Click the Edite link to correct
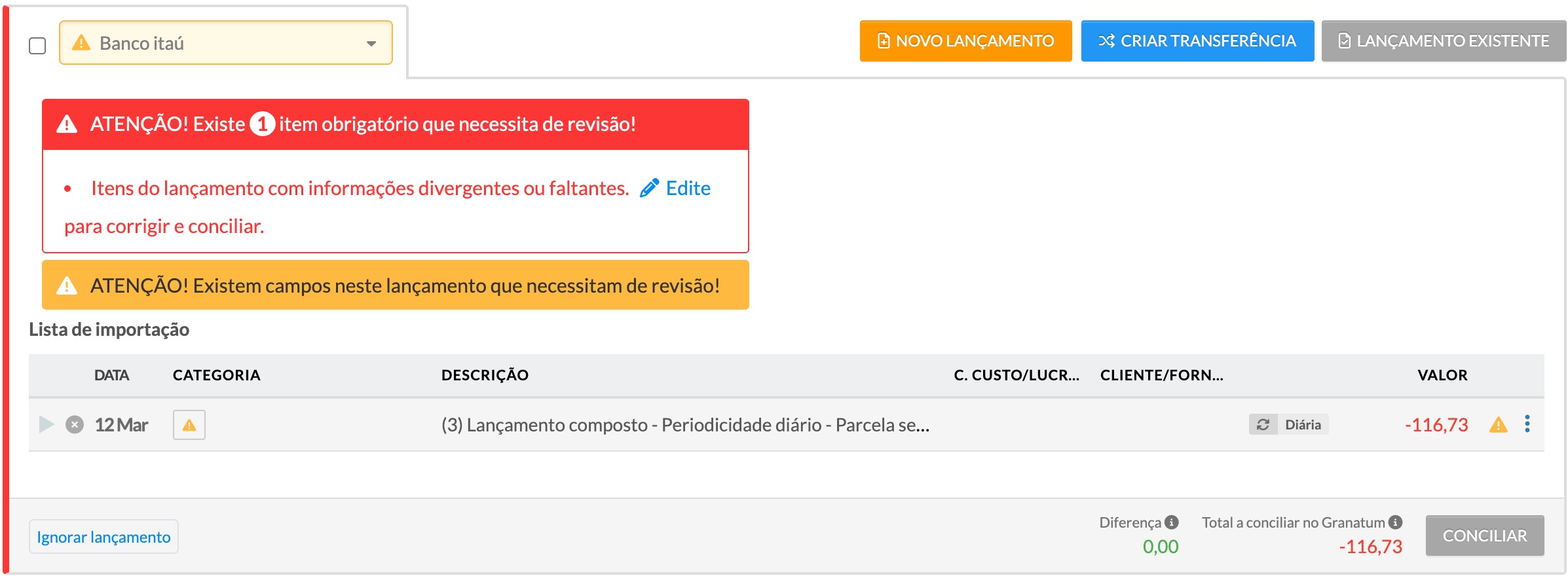This screenshot has height=580, width=1568. coord(688,189)
